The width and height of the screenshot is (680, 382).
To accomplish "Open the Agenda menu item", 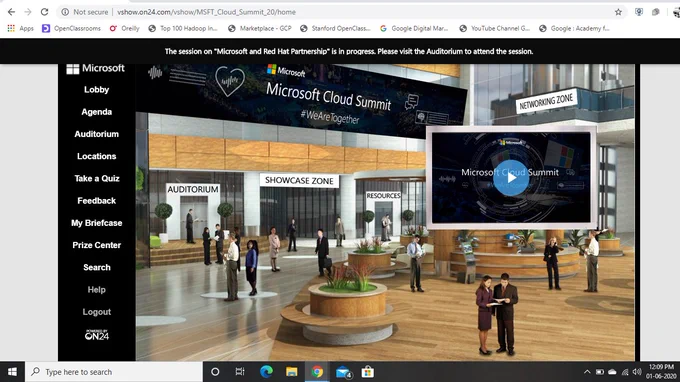I will (x=96, y=112).
